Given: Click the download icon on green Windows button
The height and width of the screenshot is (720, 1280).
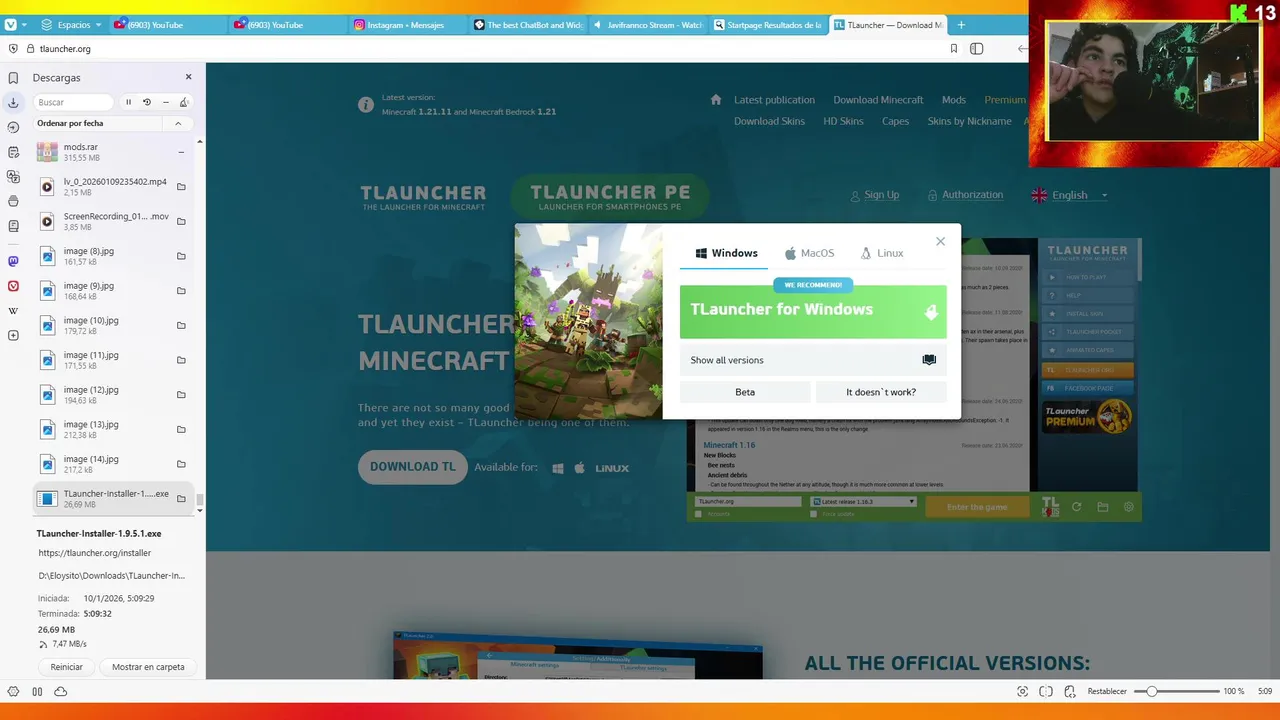Looking at the screenshot, I should click(x=930, y=312).
